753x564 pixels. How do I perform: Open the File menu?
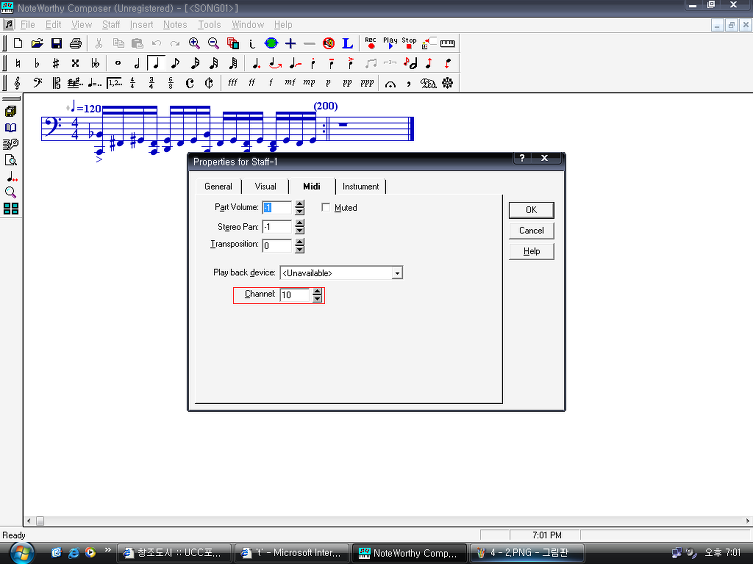click(x=28, y=25)
